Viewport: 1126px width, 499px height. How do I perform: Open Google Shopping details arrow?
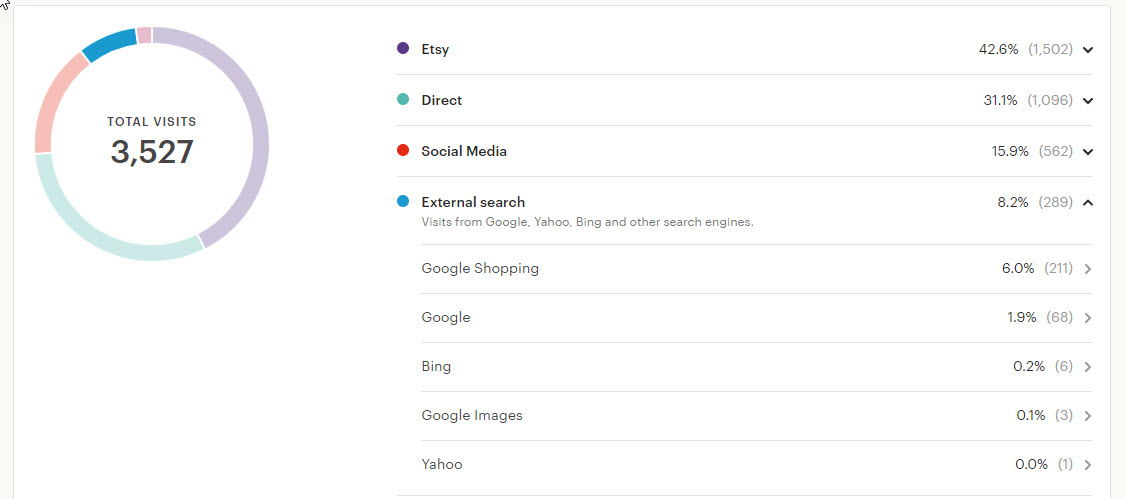click(1088, 269)
